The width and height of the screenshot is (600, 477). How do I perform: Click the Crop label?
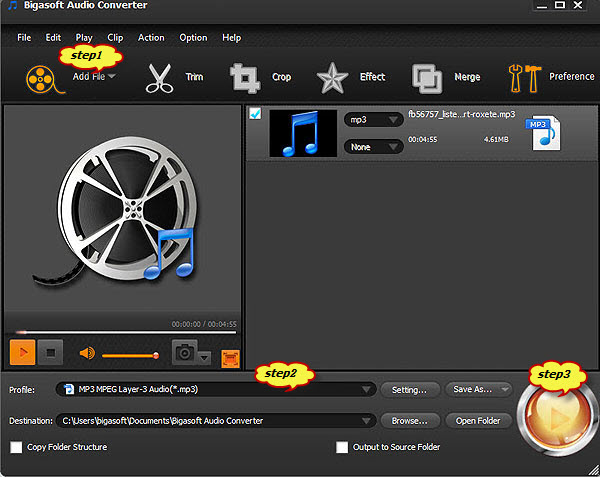(282, 77)
